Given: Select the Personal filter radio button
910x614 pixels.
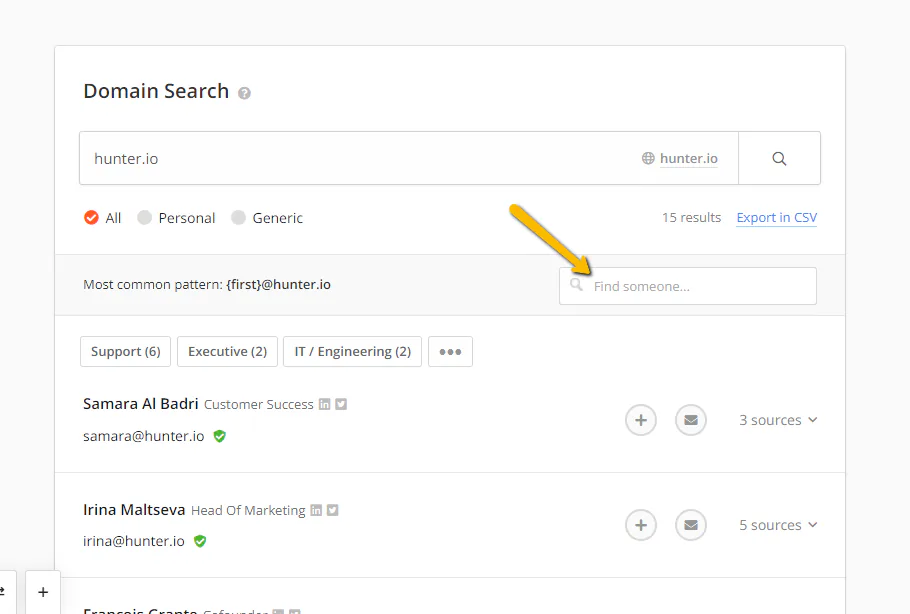Looking at the screenshot, I should click(145, 218).
